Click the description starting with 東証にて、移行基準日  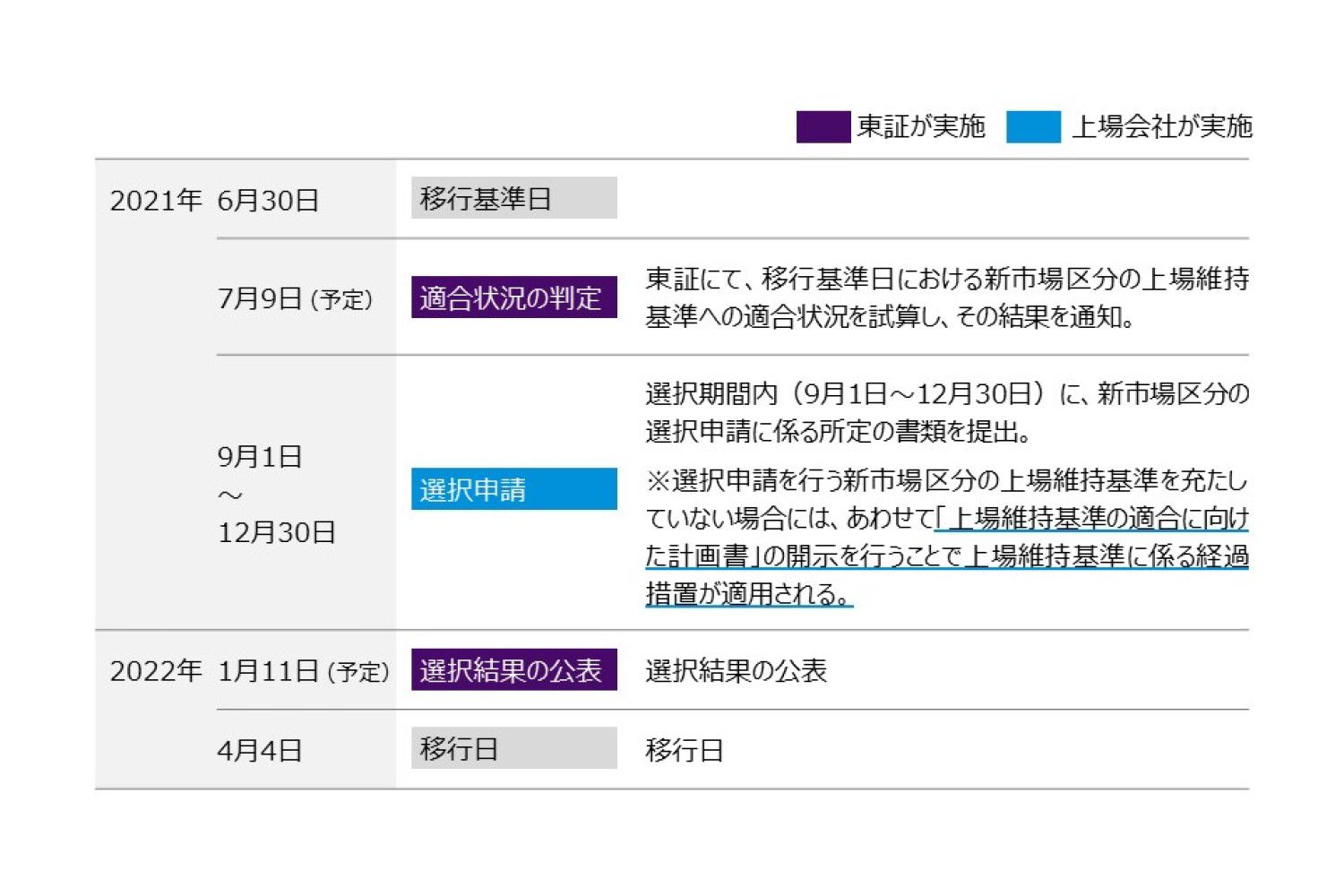pos(946,297)
